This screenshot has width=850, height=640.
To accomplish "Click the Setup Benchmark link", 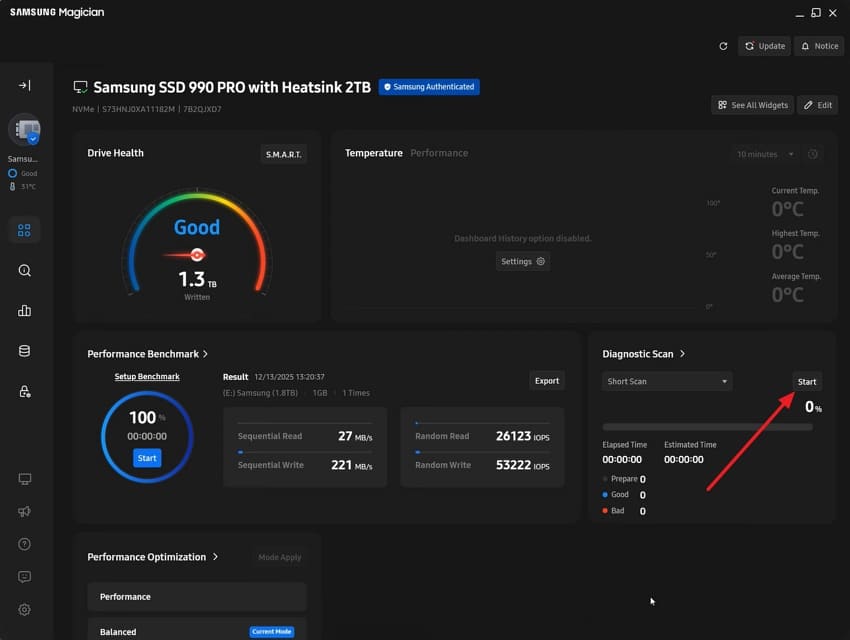I will coord(147,377).
